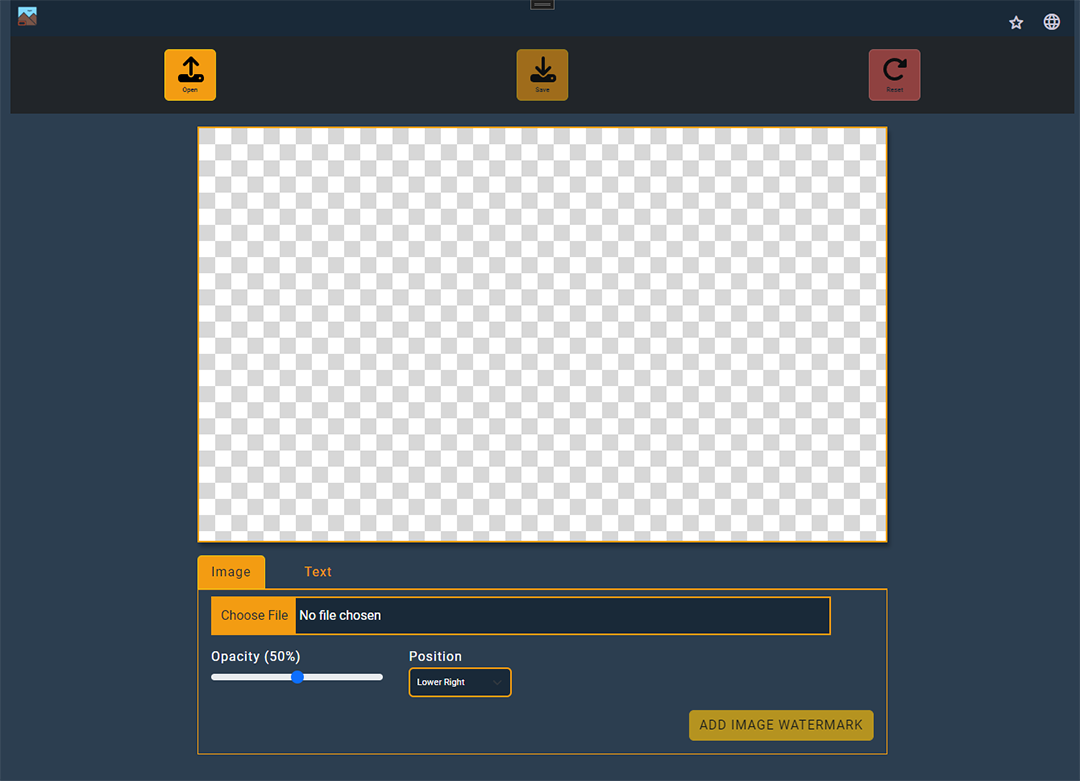Click the transparent checkered canvas area
The height and width of the screenshot is (781, 1080).
[x=542, y=334]
